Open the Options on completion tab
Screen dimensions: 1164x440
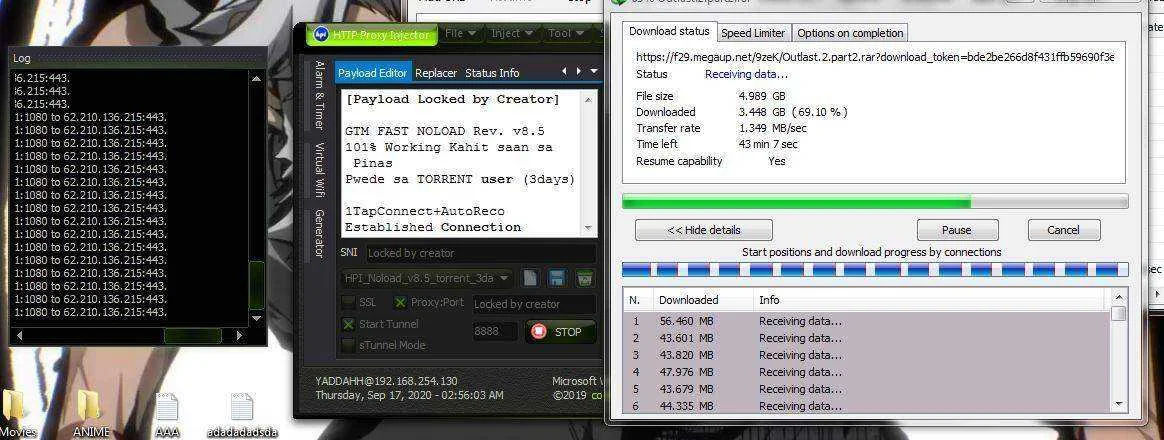[850, 33]
